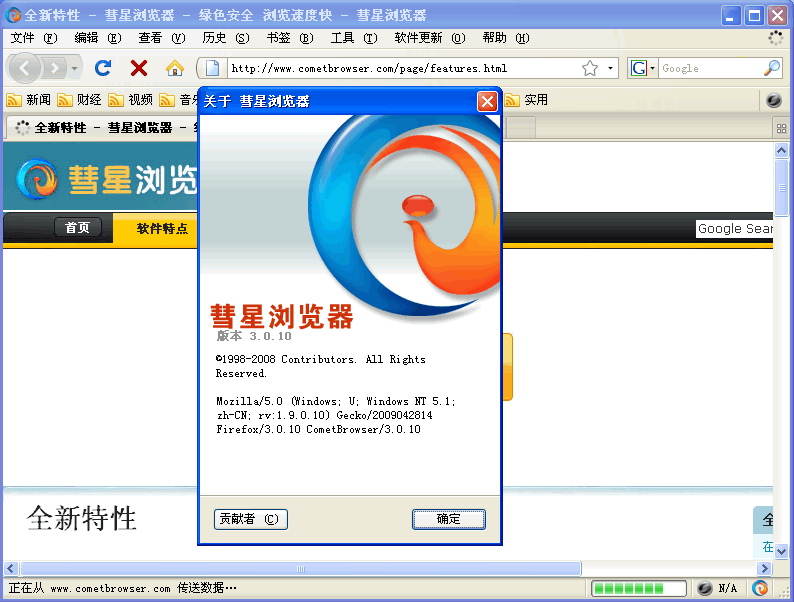The height and width of the screenshot is (602, 794).
Task: Click the round icon at bookmarks bar end
Action: click(774, 100)
